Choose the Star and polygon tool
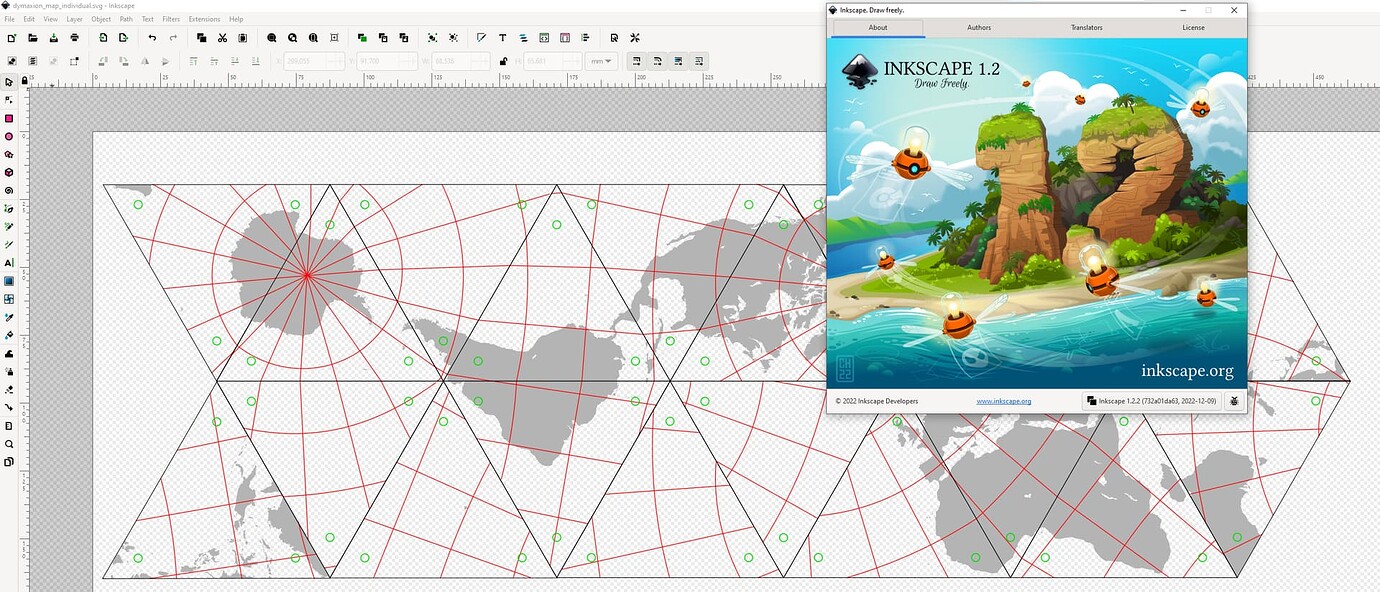 pos(10,155)
